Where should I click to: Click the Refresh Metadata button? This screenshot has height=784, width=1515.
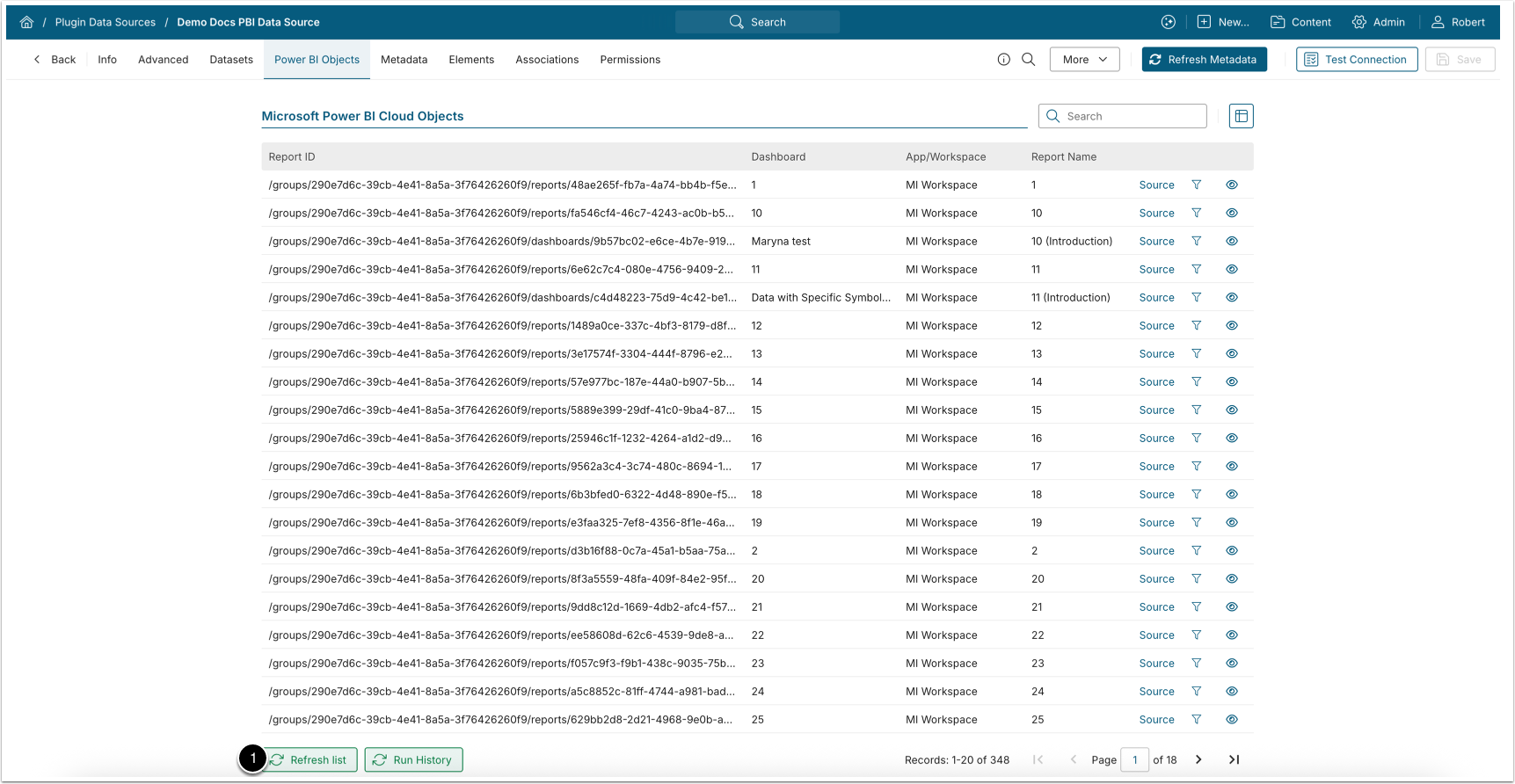click(1204, 60)
